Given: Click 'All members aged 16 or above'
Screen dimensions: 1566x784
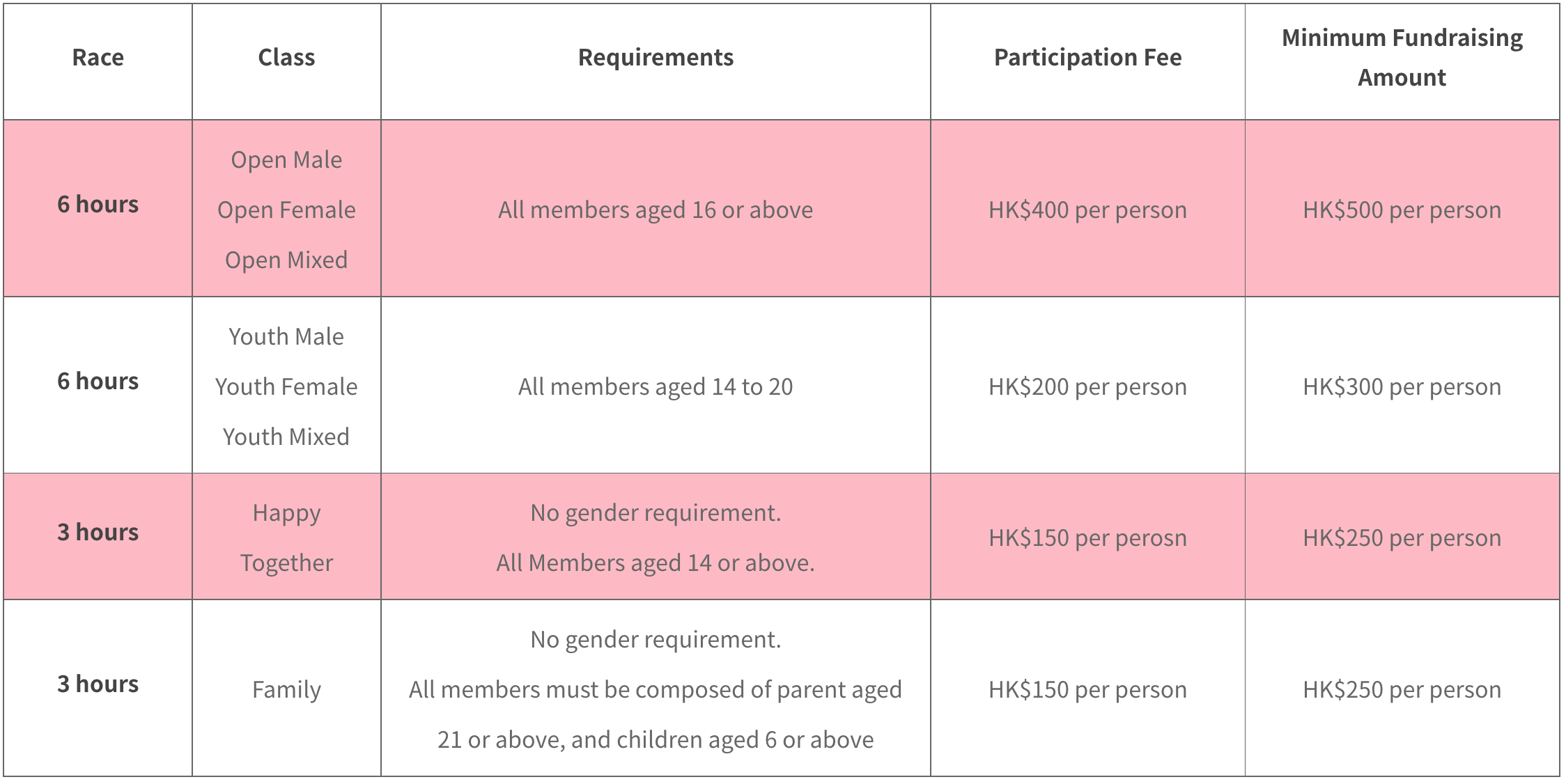Looking at the screenshot, I should (656, 210).
